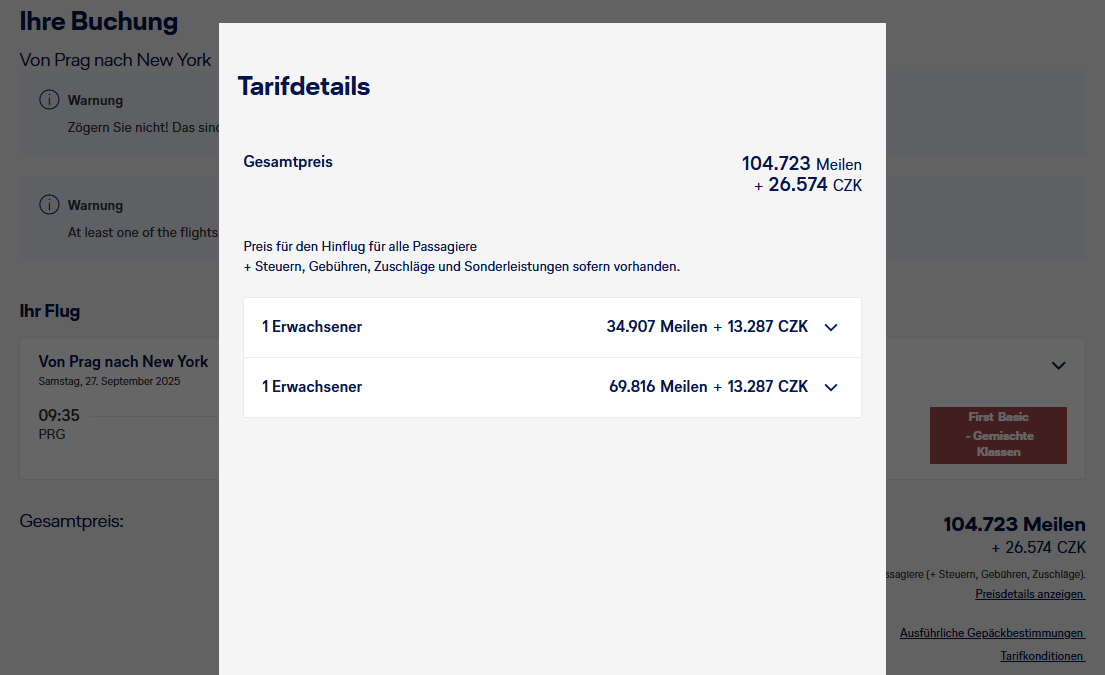
Task: Open the Tarifkonditionen link
Action: coord(1042,656)
